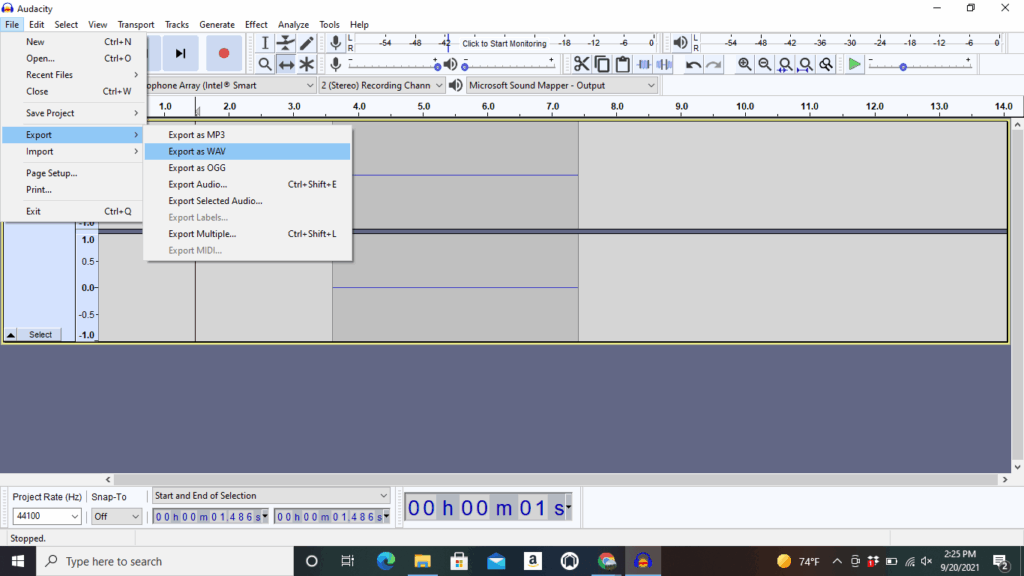Click the Undo arrow icon
The image size is (1024, 576).
(693, 64)
